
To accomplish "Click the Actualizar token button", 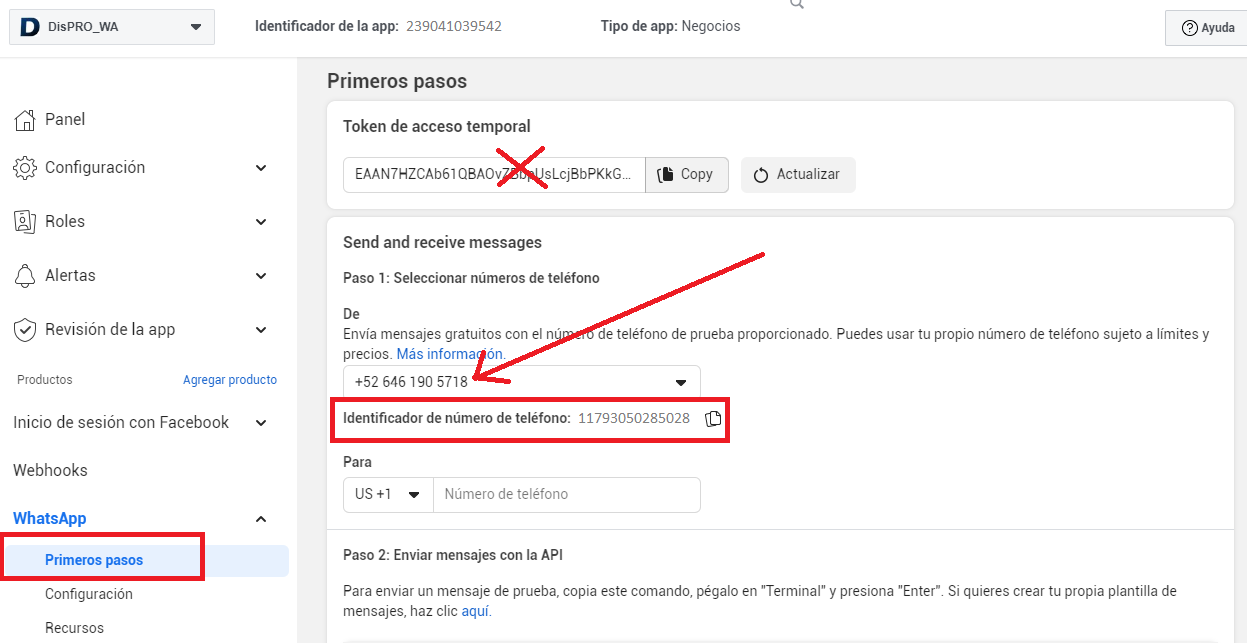I will coord(798,174).
